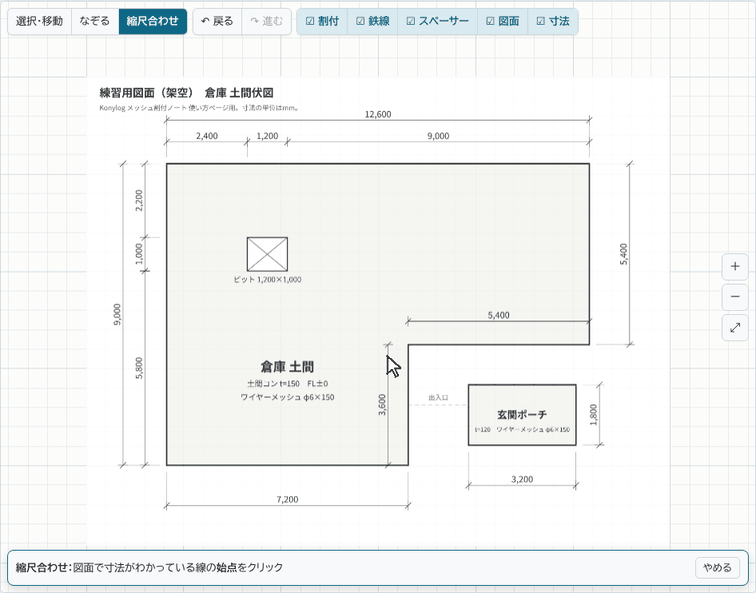Click the 土間コン t=150 FL±0 note
The height and width of the screenshot is (593, 756).
click(287, 384)
